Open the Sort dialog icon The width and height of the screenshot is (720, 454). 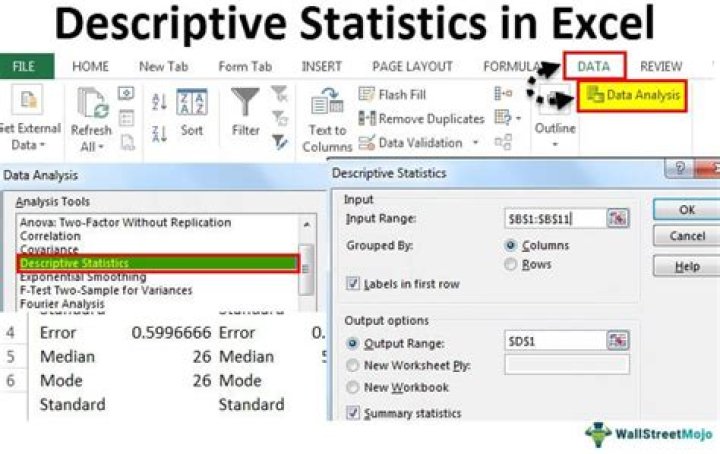pyautogui.click(x=191, y=102)
